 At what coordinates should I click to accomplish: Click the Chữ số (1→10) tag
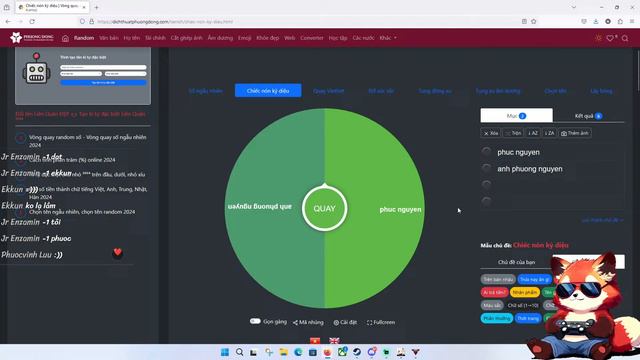tap(523, 305)
